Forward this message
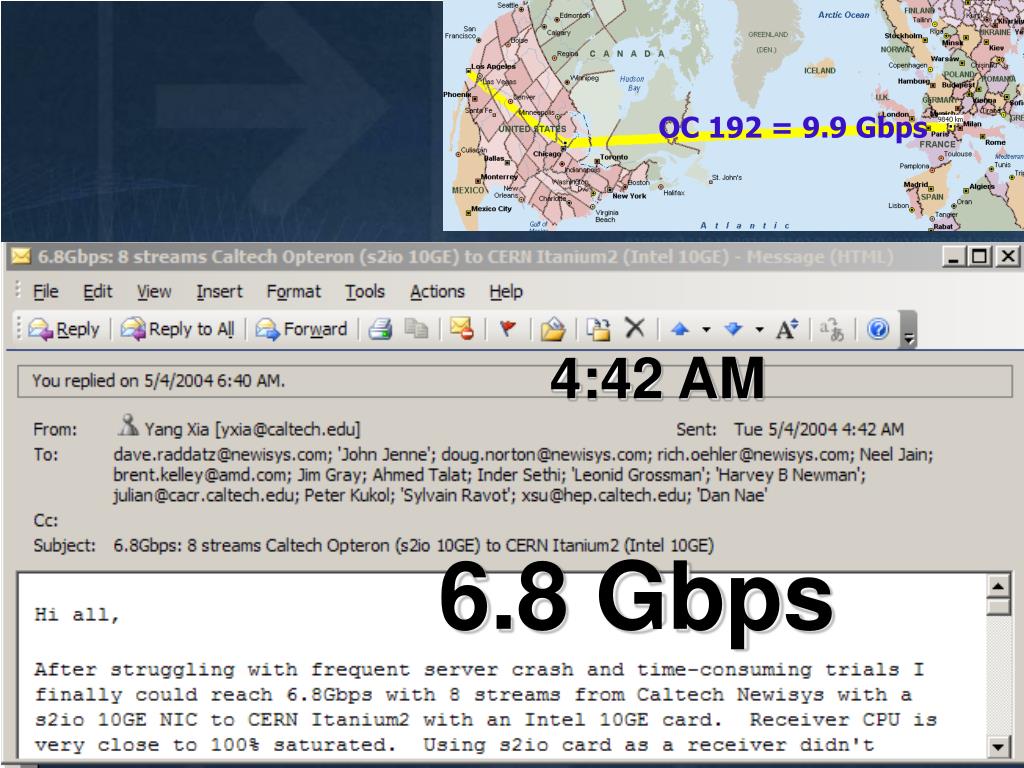This screenshot has width=1024, height=768. pos(301,329)
